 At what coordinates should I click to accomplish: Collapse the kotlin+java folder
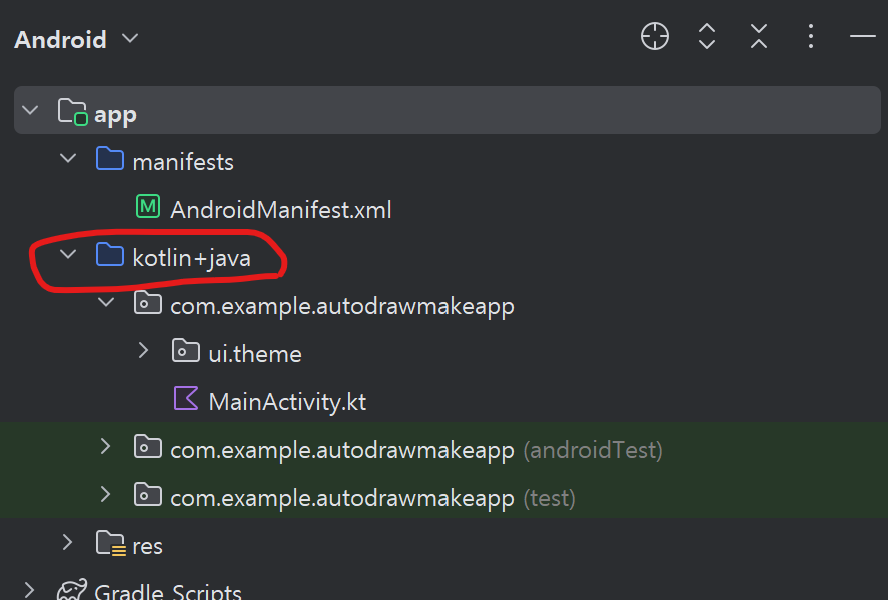tap(68, 254)
